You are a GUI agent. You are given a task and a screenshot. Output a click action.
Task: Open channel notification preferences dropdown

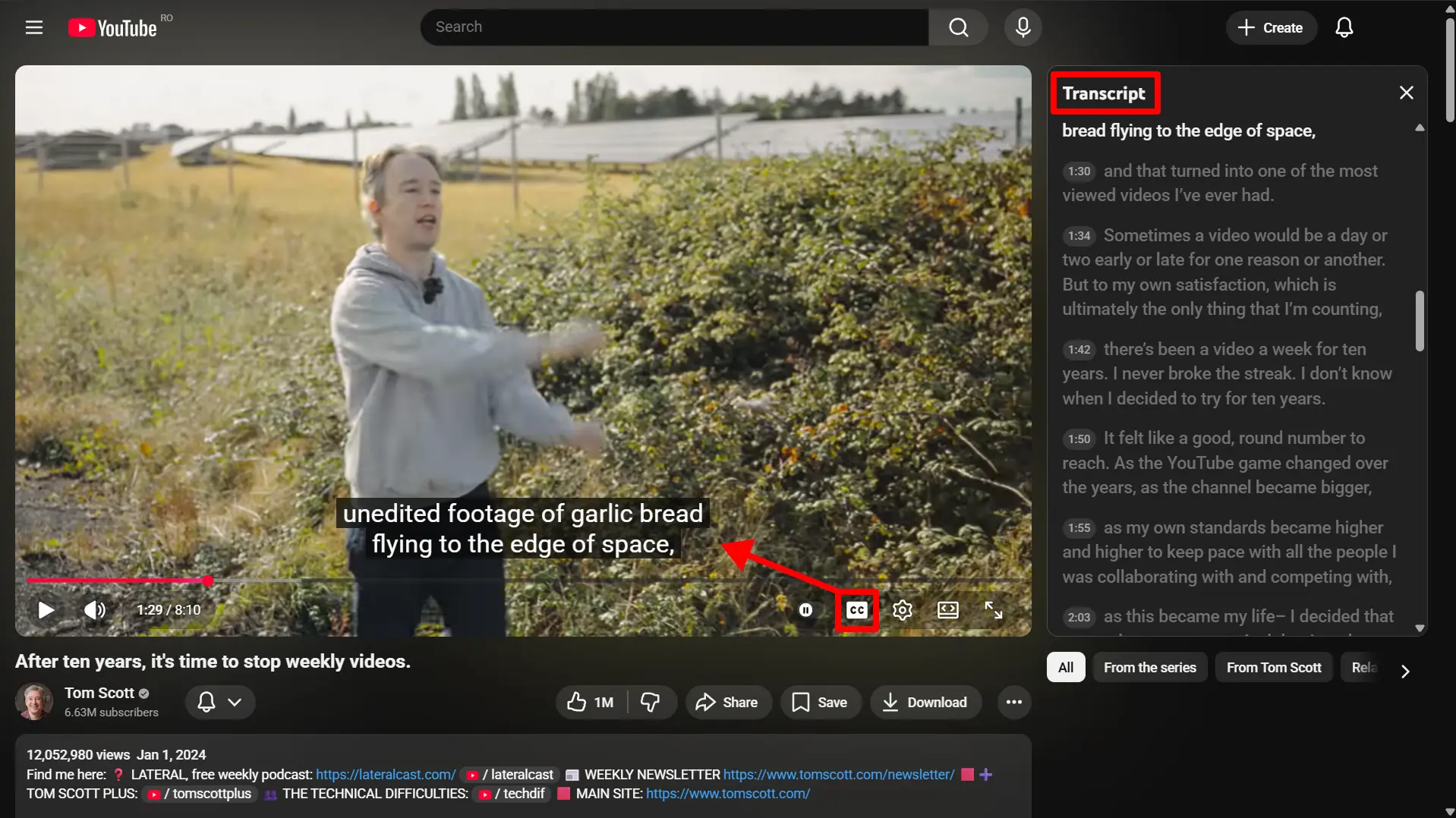pos(220,703)
